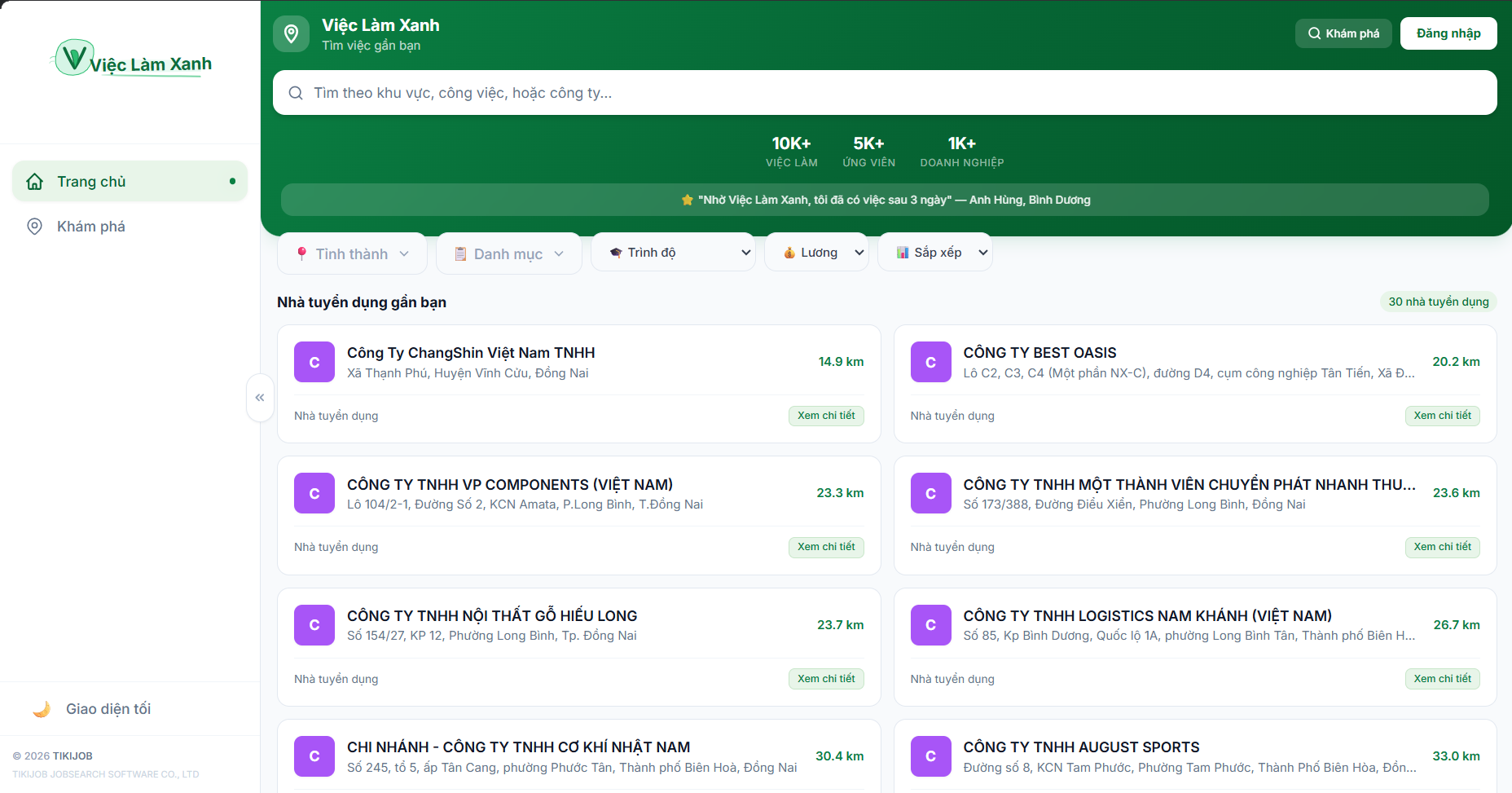
Task: Click name CÔNG TY TNHH VP COMPONENTS (VIỆT NAM)
Action: pos(510,485)
